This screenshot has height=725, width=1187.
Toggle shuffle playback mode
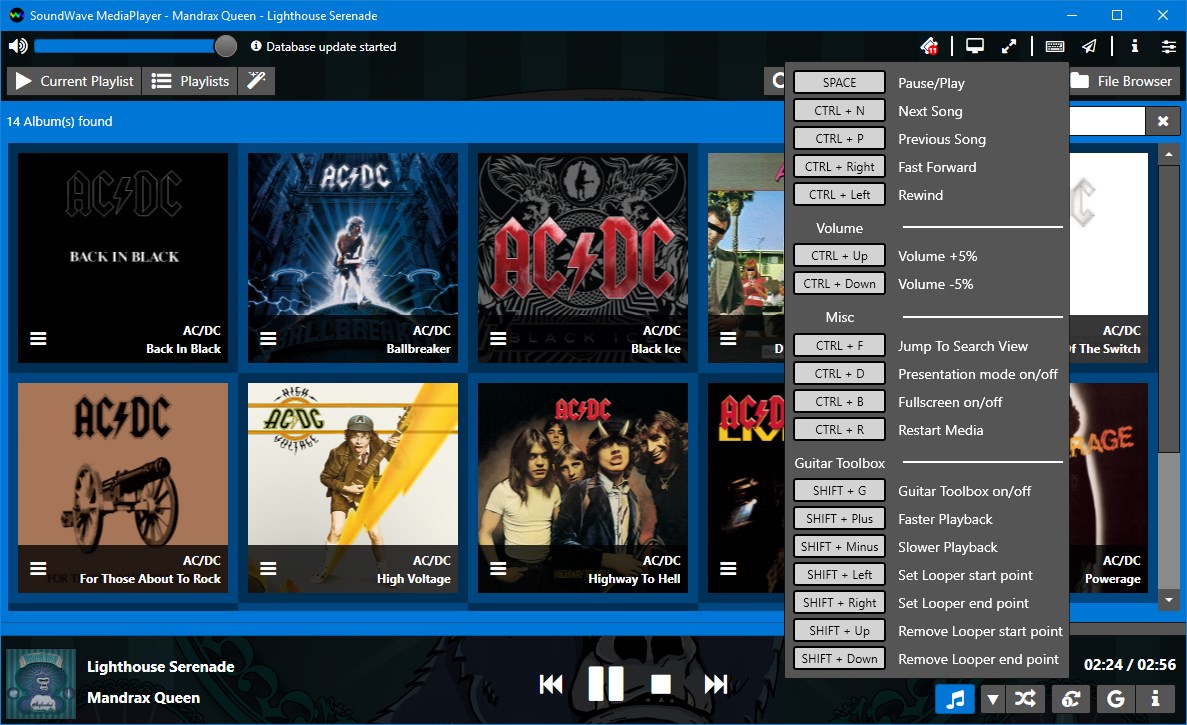point(1025,699)
